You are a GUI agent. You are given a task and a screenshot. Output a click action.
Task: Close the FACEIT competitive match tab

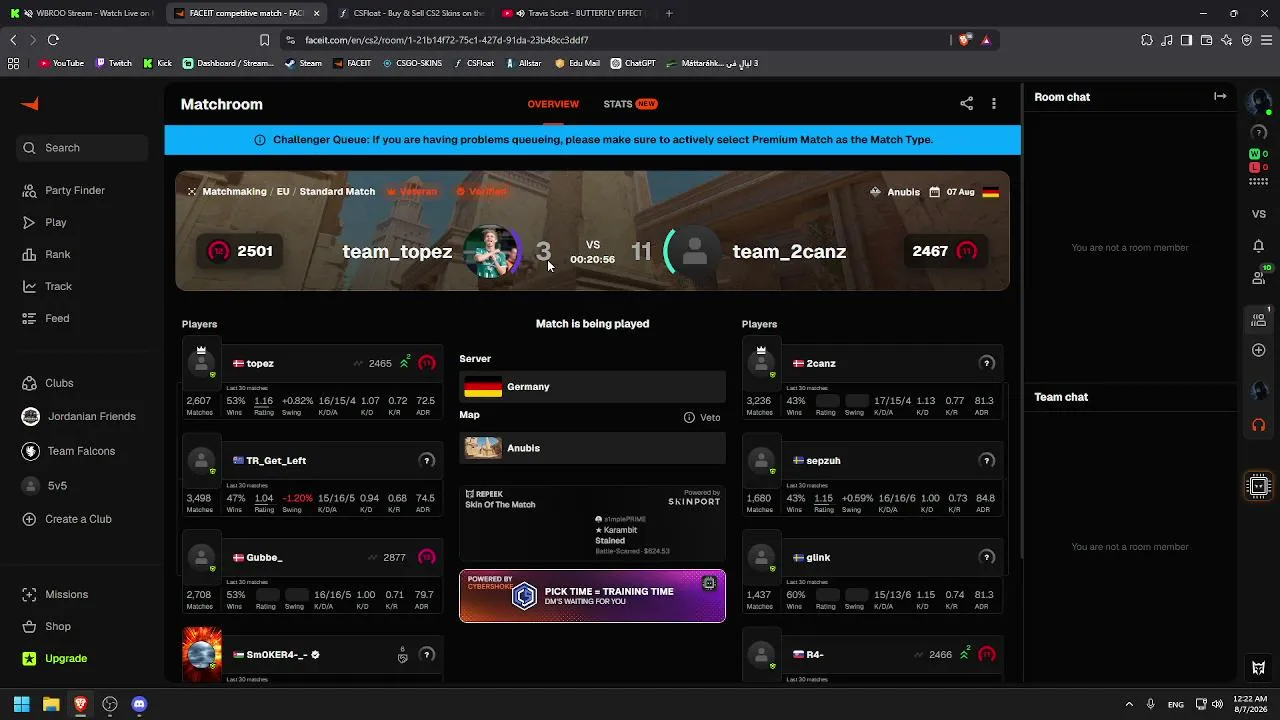pyautogui.click(x=317, y=13)
